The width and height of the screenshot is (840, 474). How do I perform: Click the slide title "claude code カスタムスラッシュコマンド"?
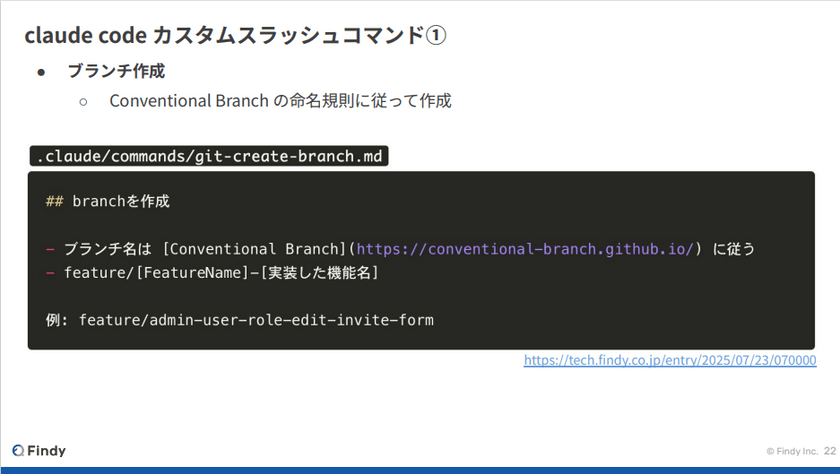(224, 35)
